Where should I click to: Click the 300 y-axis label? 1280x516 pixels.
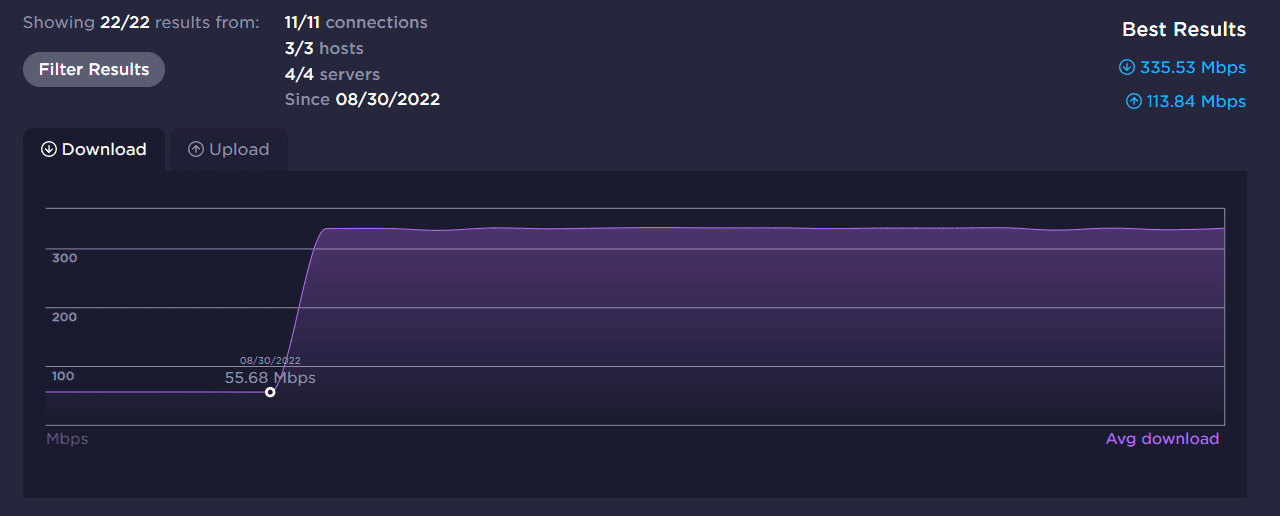pos(64,258)
